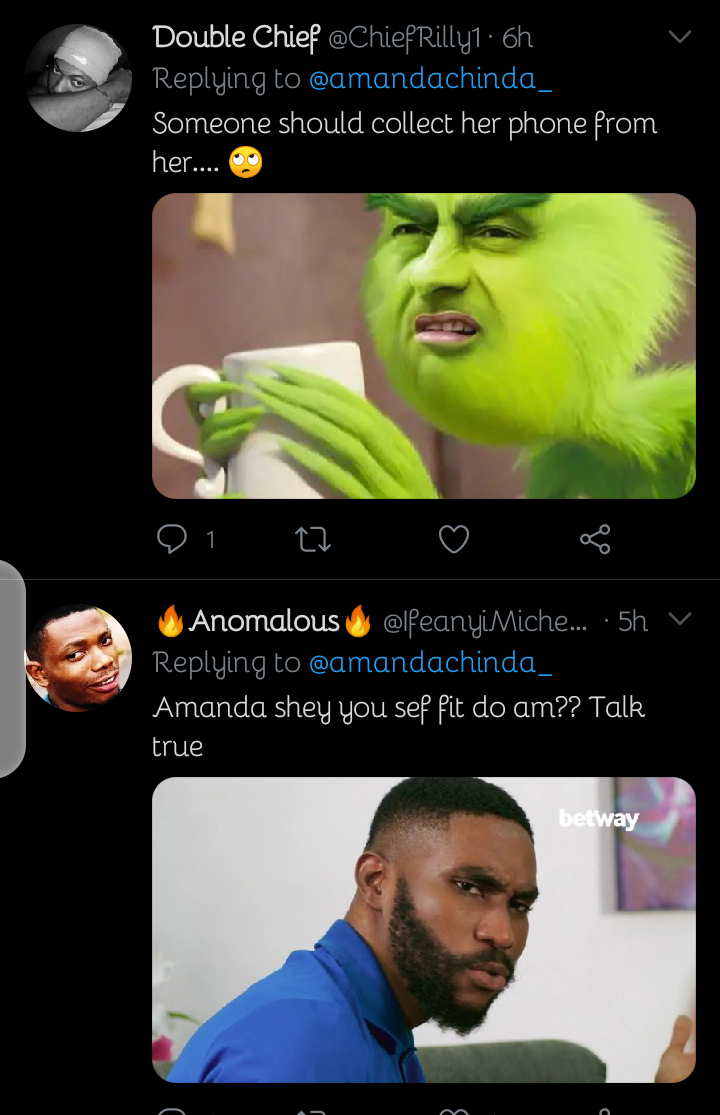Open @IfeanyiMiche... handle
This screenshot has height=1115, width=720.
tap(485, 622)
